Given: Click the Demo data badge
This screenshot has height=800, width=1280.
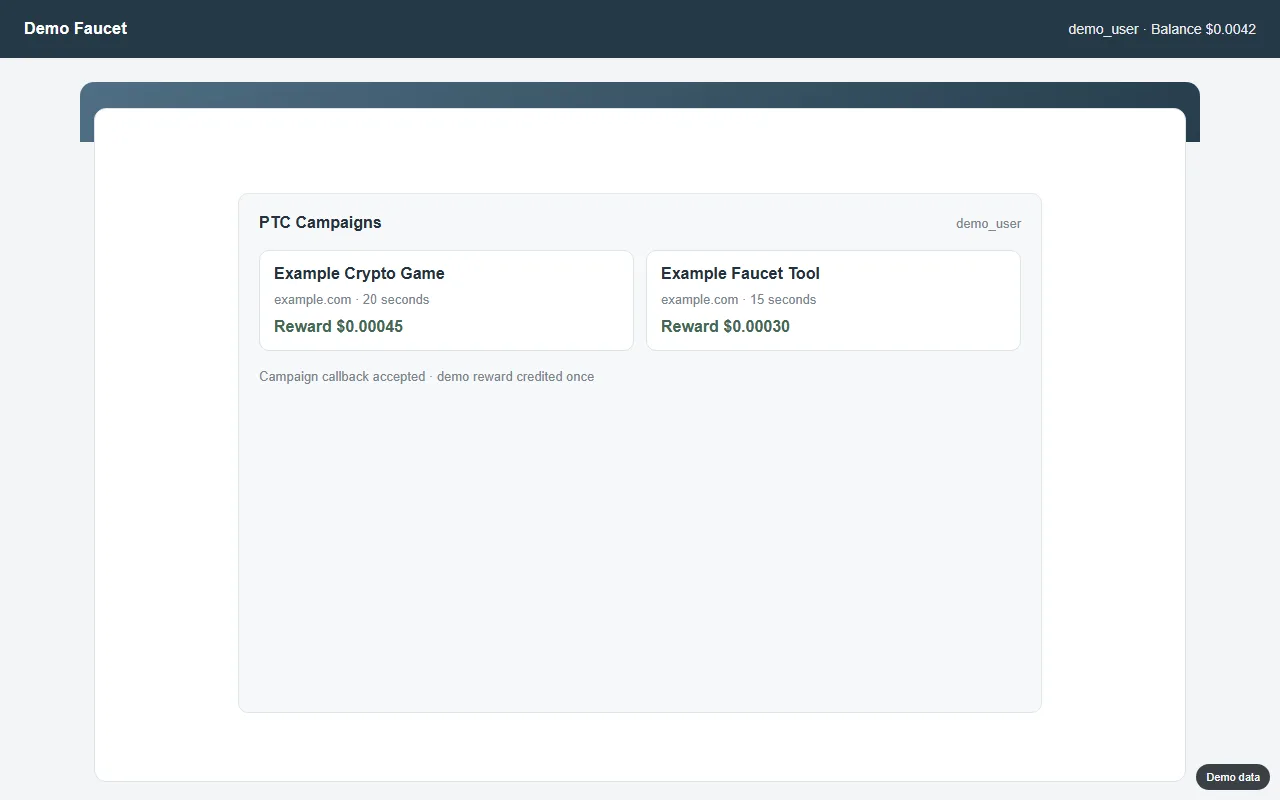Looking at the screenshot, I should [1233, 777].
